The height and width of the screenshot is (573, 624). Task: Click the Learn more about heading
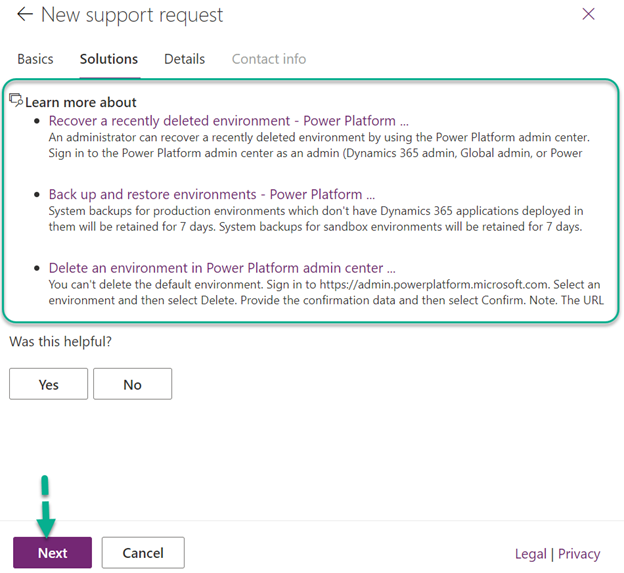pyautogui.click(x=80, y=102)
